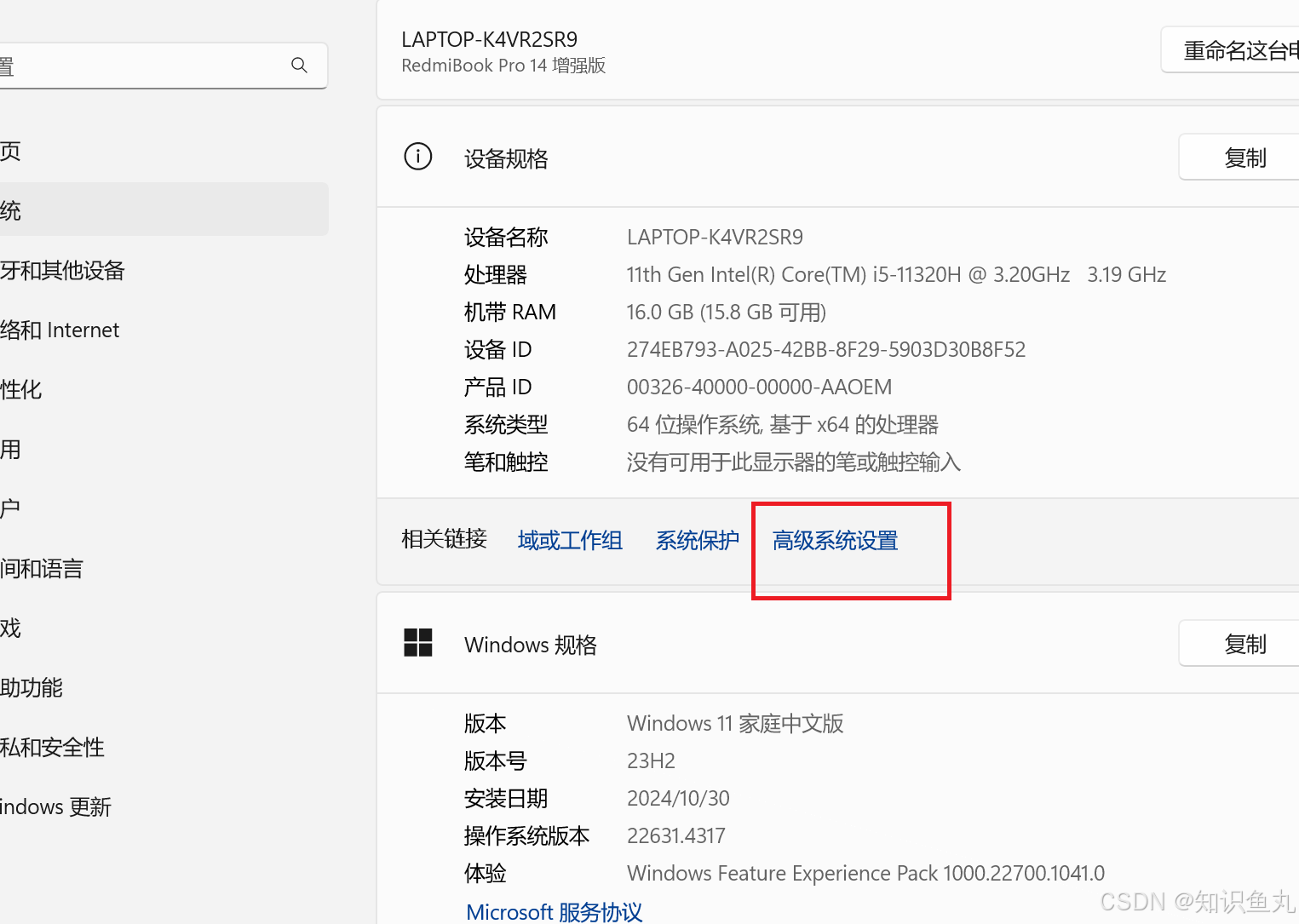This screenshot has width=1299, height=924.
Task: Click the Windows 11 家庭中文版 edition value
Action: click(x=735, y=723)
